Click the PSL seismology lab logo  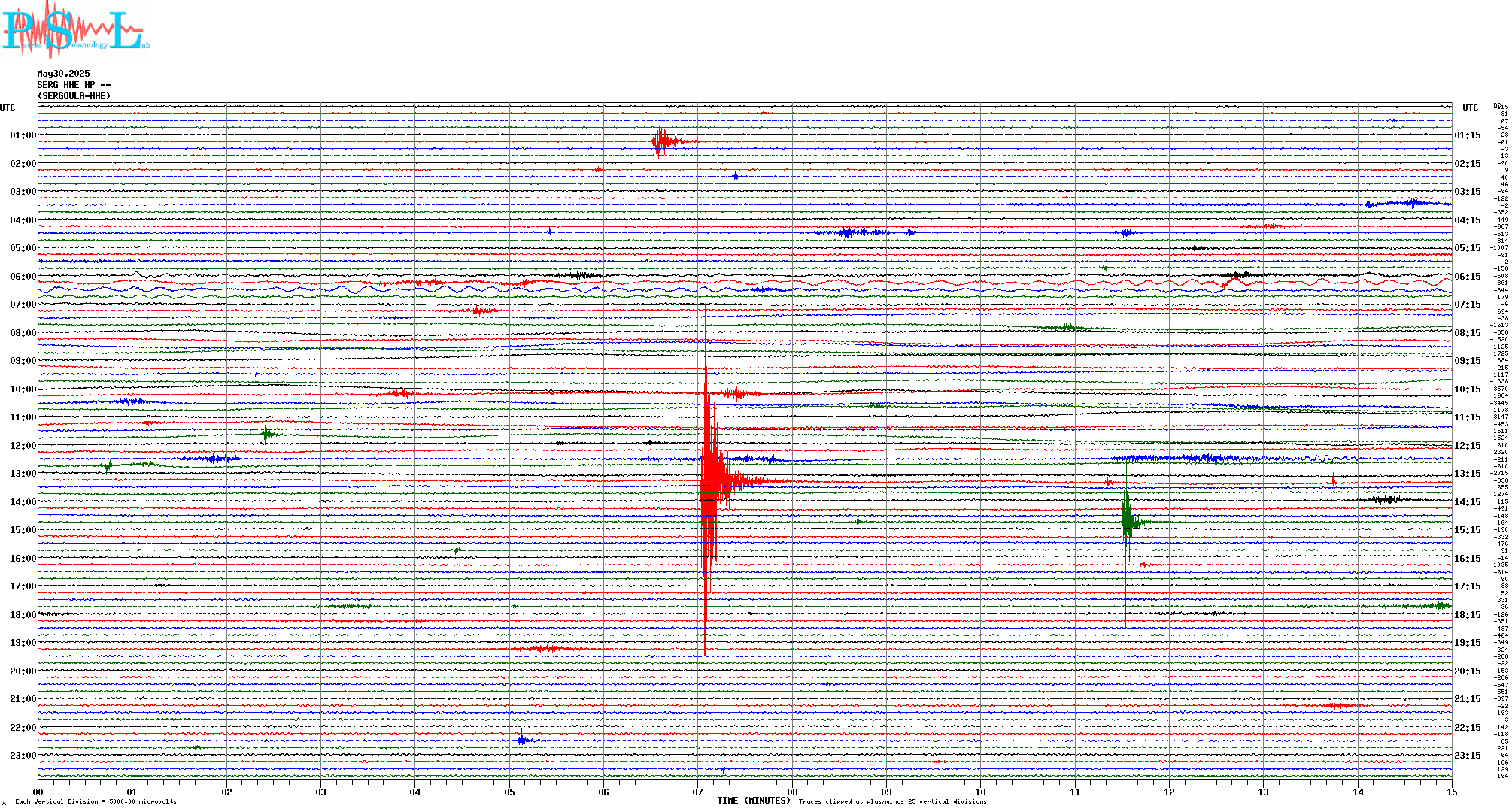tap(75, 30)
